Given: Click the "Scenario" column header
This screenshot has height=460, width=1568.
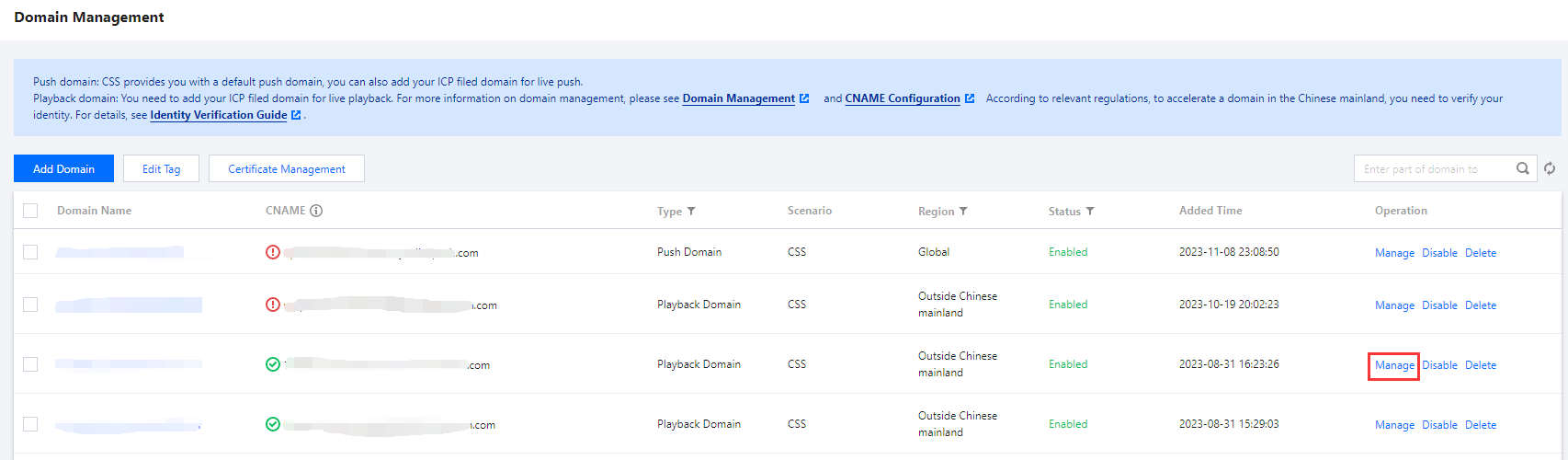Looking at the screenshot, I should coord(810,211).
